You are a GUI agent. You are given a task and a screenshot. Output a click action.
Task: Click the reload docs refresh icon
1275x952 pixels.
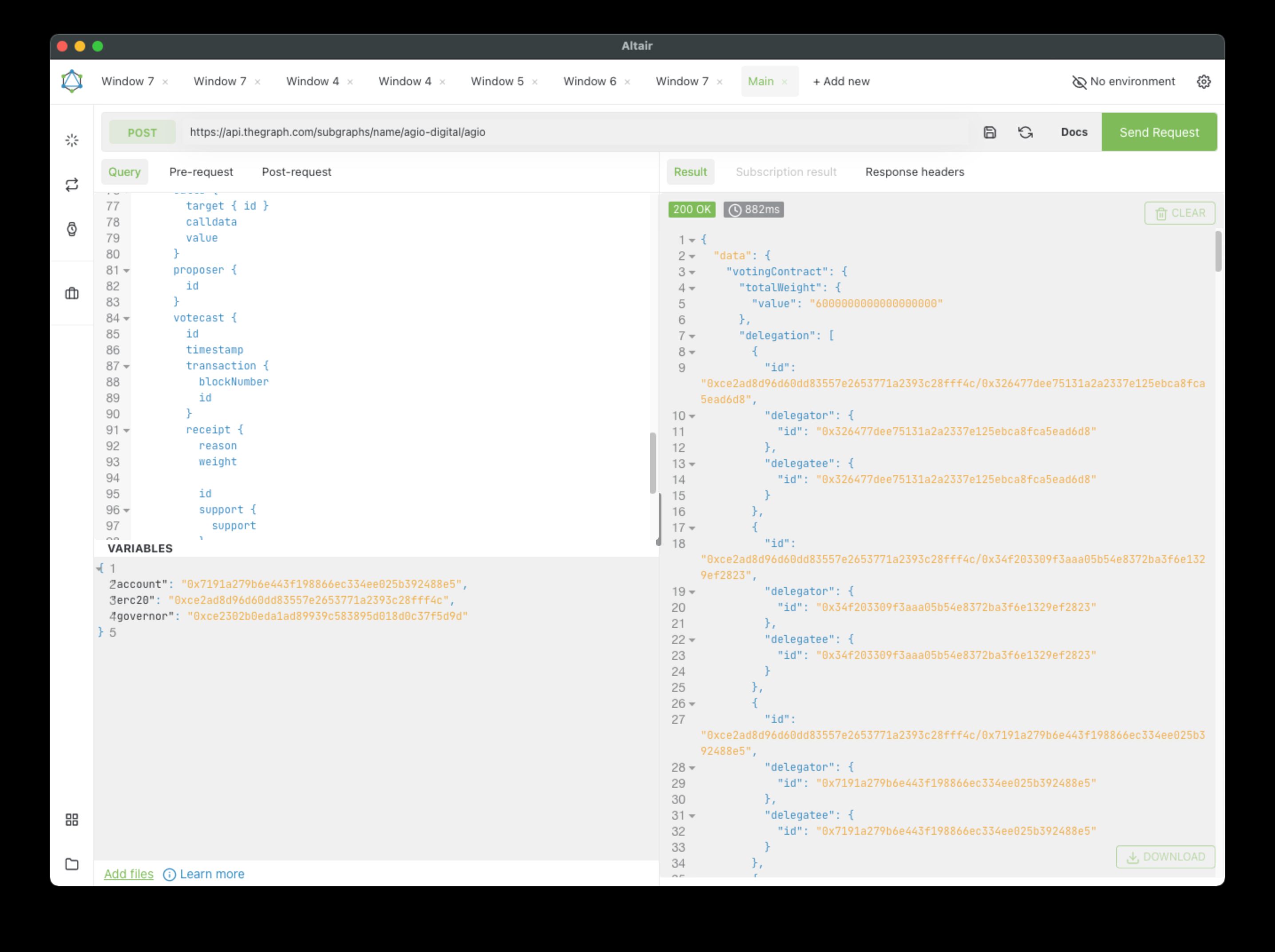click(x=1026, y=132)
